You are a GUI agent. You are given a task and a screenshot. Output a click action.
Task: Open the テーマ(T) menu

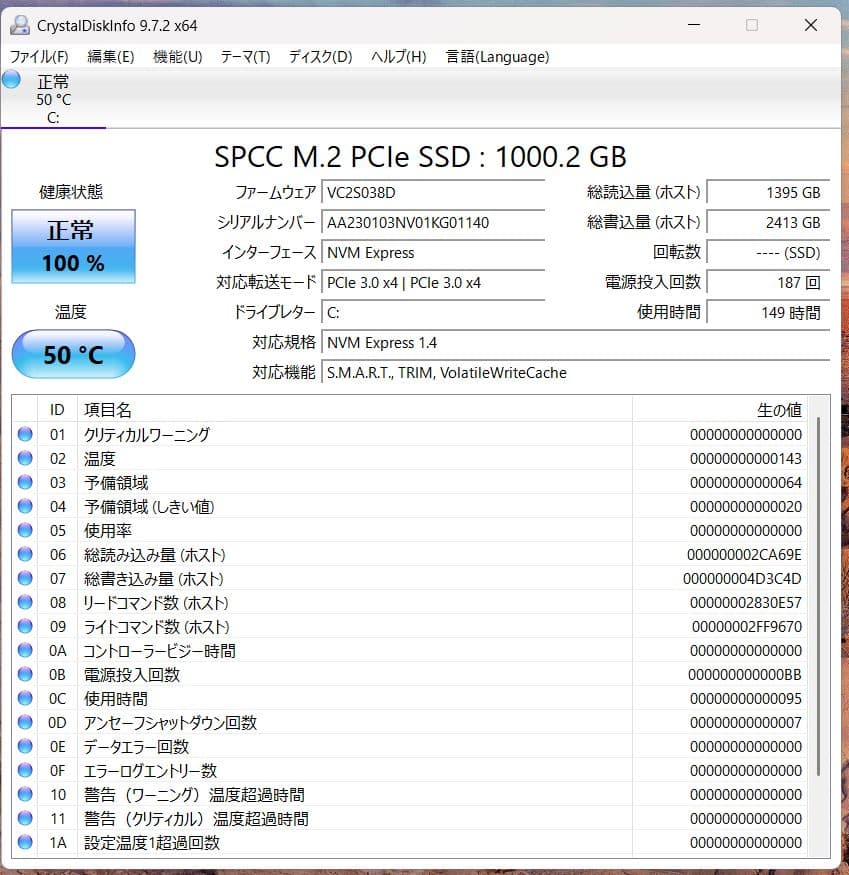tap(243, 57)
